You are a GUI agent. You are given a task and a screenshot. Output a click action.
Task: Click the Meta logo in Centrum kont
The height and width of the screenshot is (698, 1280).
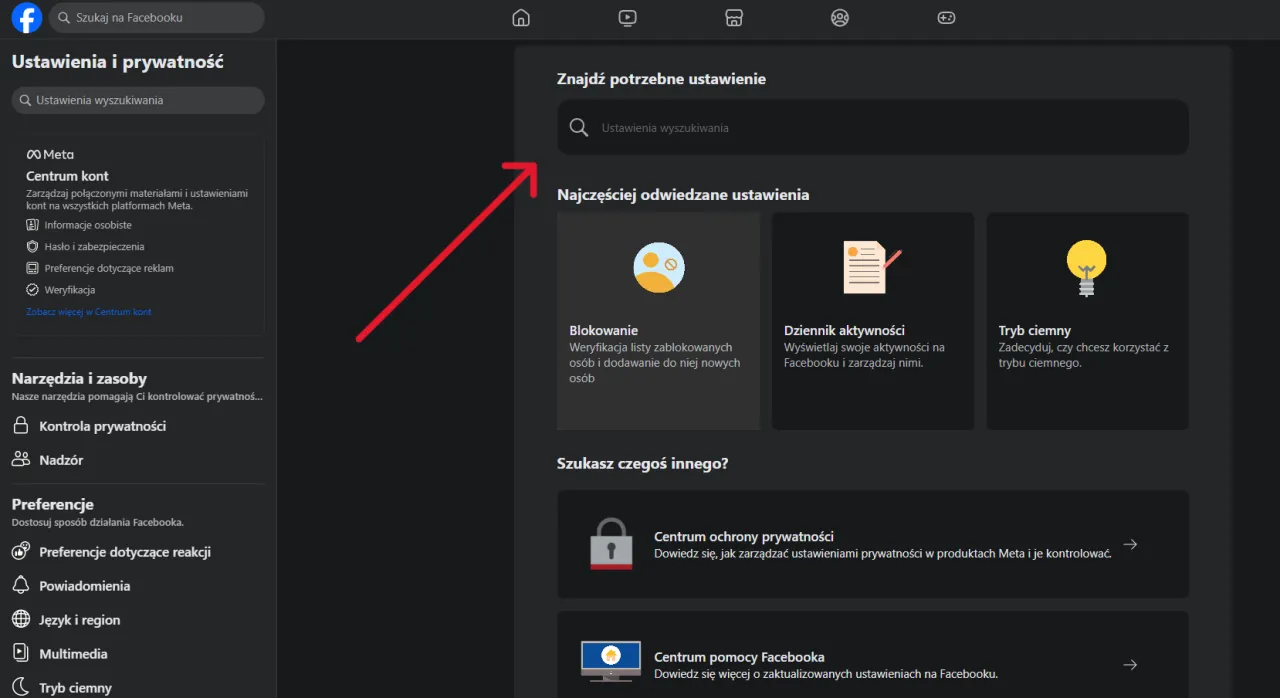(50, 155)
